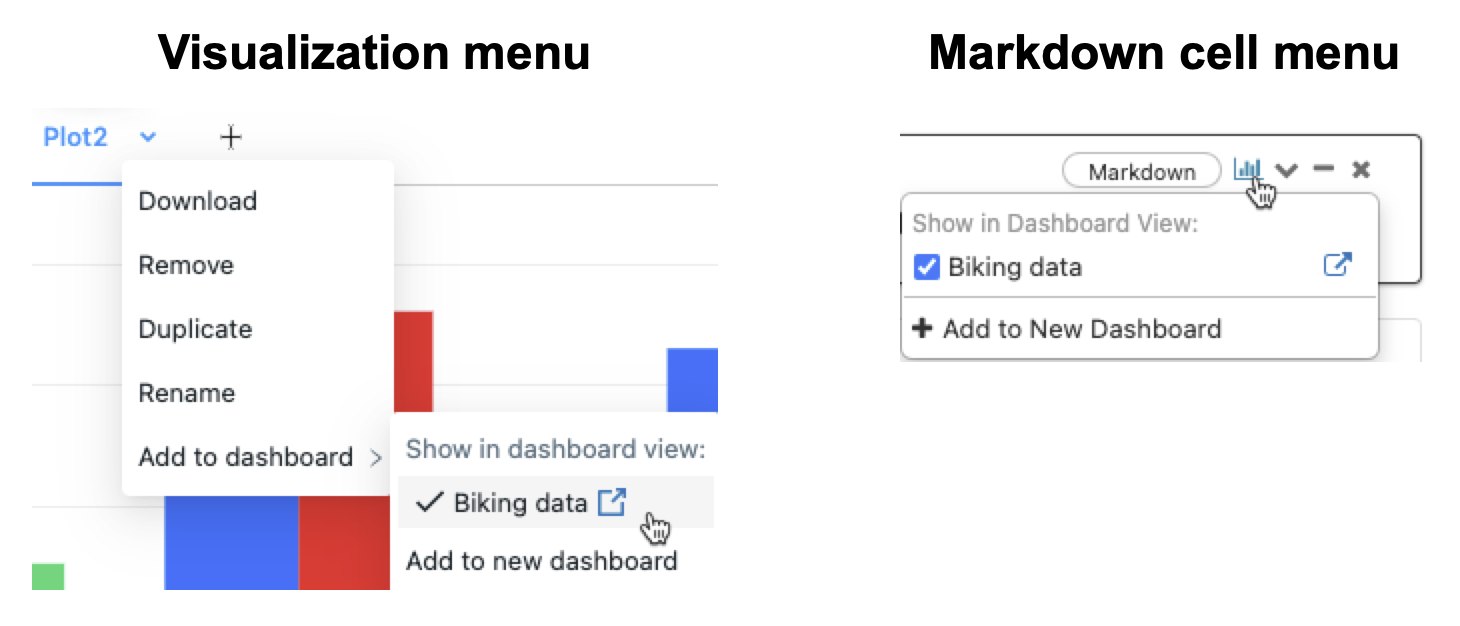
Task: Select Duplicate menu entry
Action: [x=195, y=329]
